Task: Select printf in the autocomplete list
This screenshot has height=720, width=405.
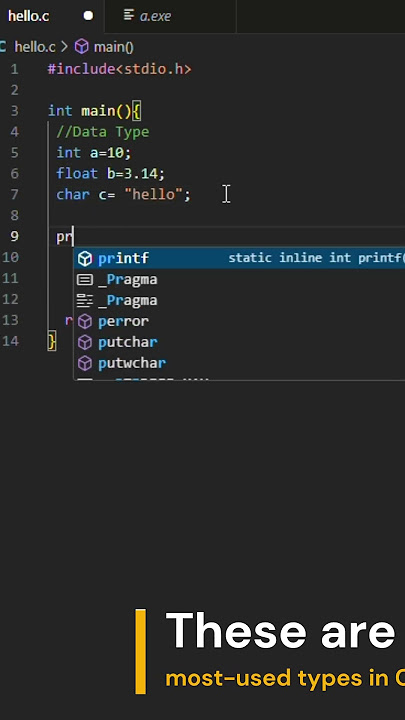Action: (239, 259)
